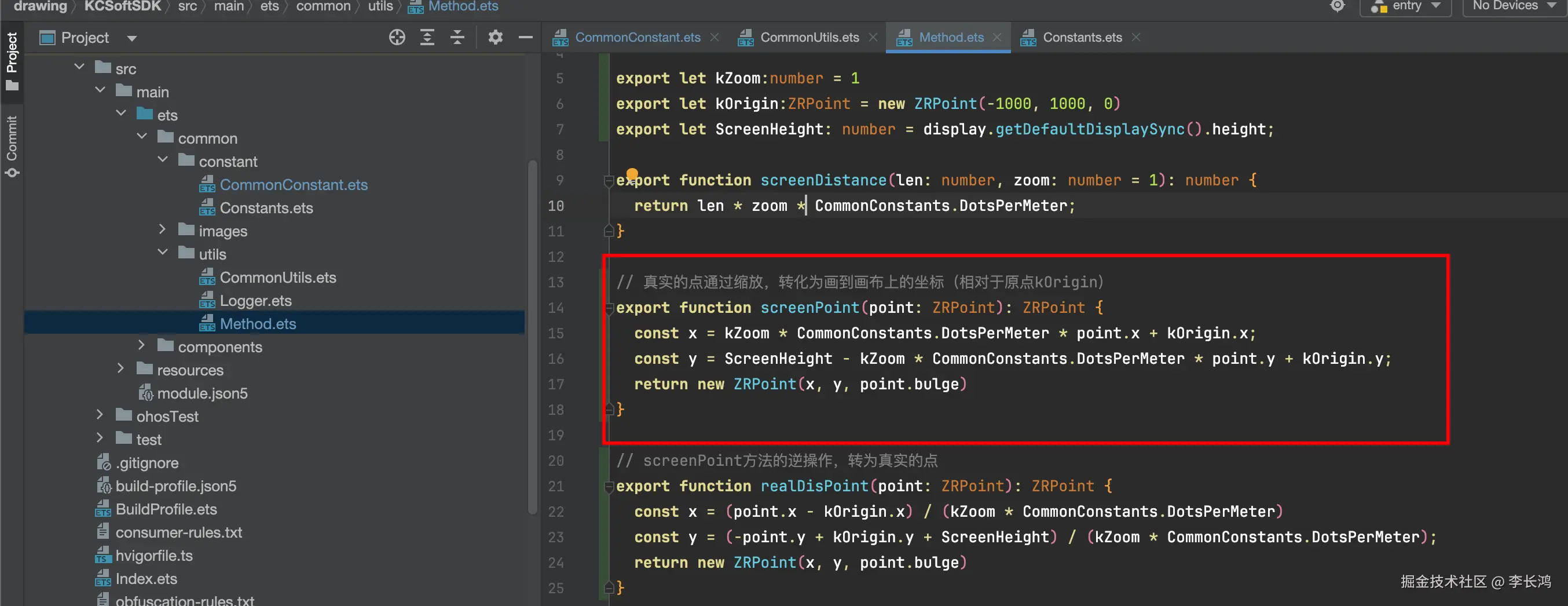Screen dimensions: 1568x606
Task: Open No Devices selector dropdown
Action: pyautogui.click(x=1514, y=6)
